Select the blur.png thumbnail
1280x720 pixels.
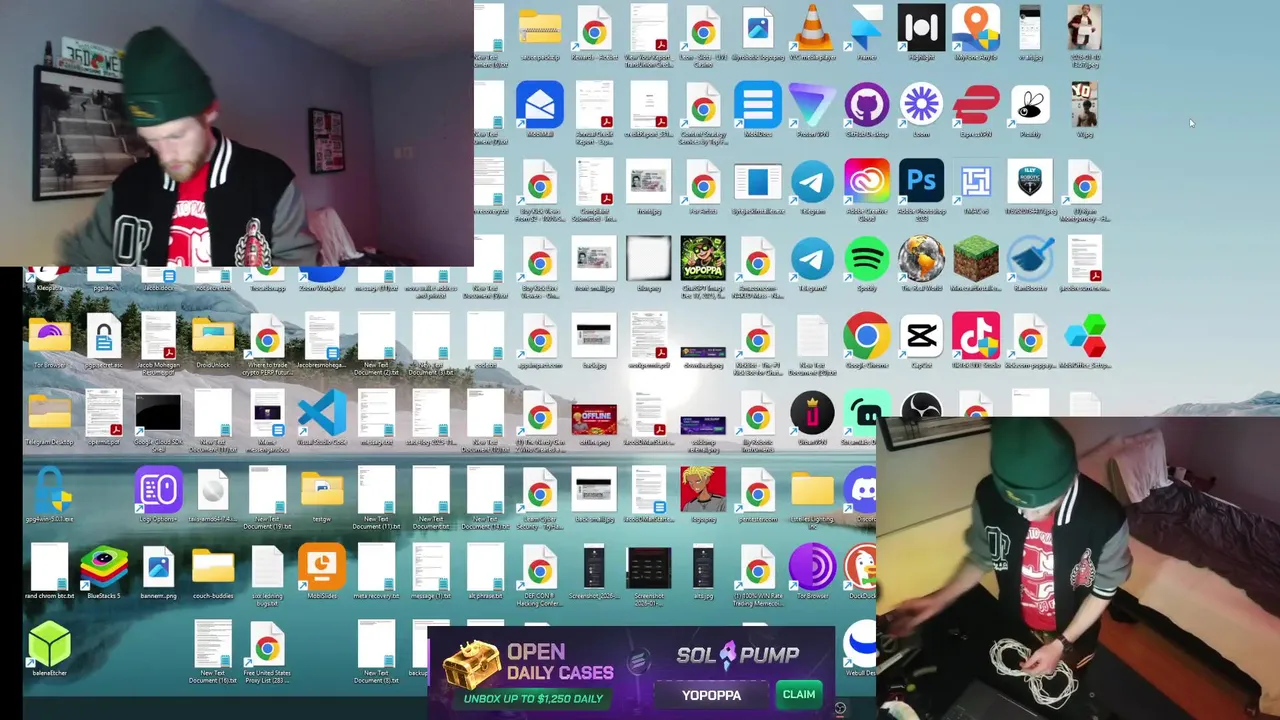649,260
